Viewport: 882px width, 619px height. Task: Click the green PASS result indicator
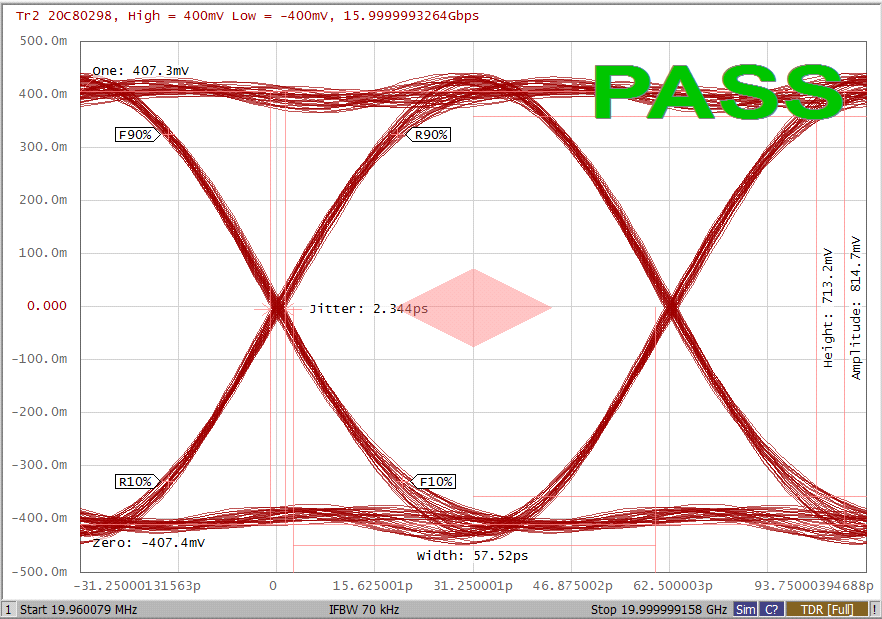(718, 93)
